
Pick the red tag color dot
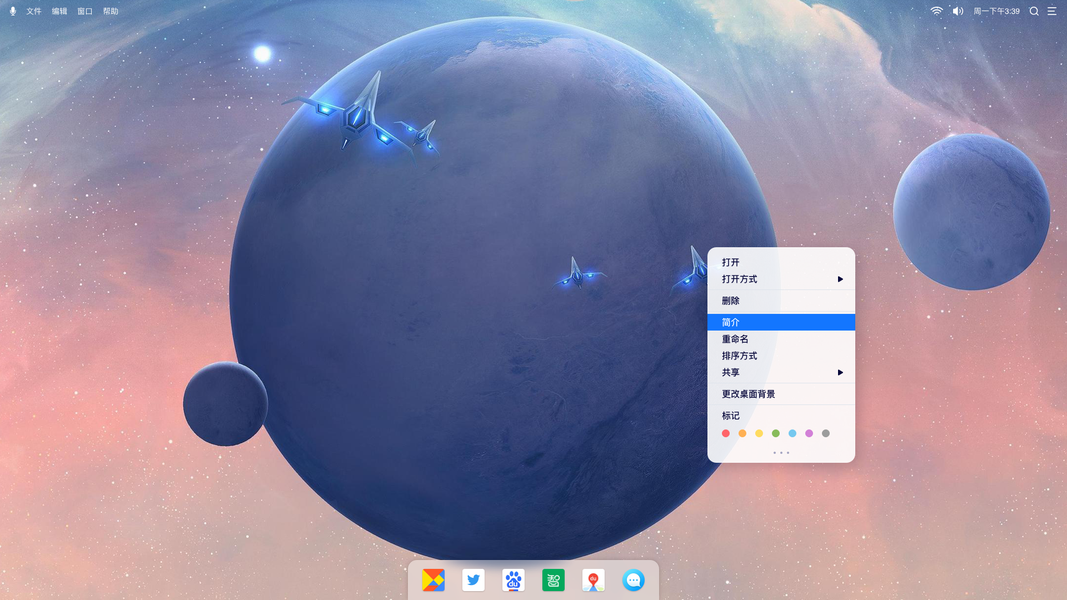[x=725, y=433]
